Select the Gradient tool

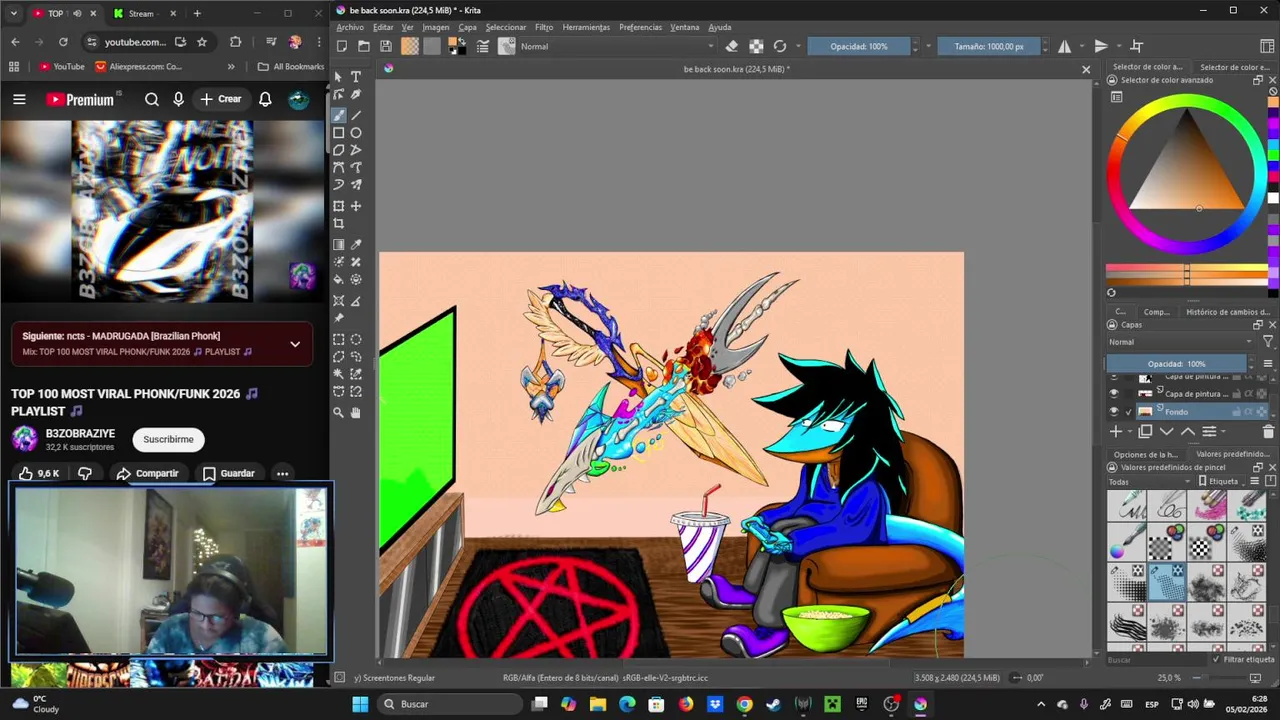(339, 244)
